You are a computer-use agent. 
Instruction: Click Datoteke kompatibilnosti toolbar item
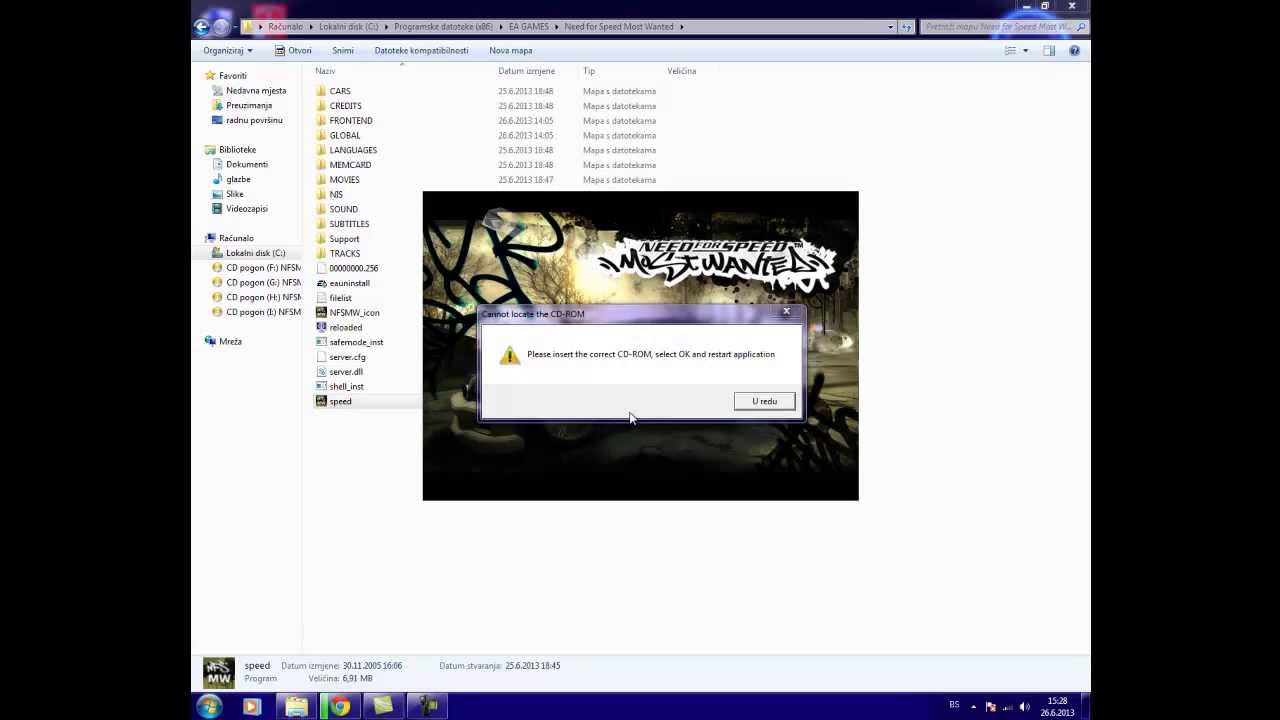[x=421, y=50]
